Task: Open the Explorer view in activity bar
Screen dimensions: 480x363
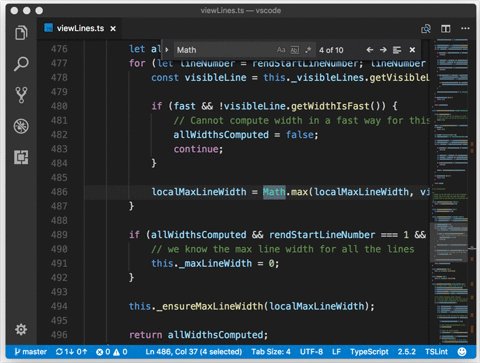Action: pyautogui.click(x=21, y=33)
